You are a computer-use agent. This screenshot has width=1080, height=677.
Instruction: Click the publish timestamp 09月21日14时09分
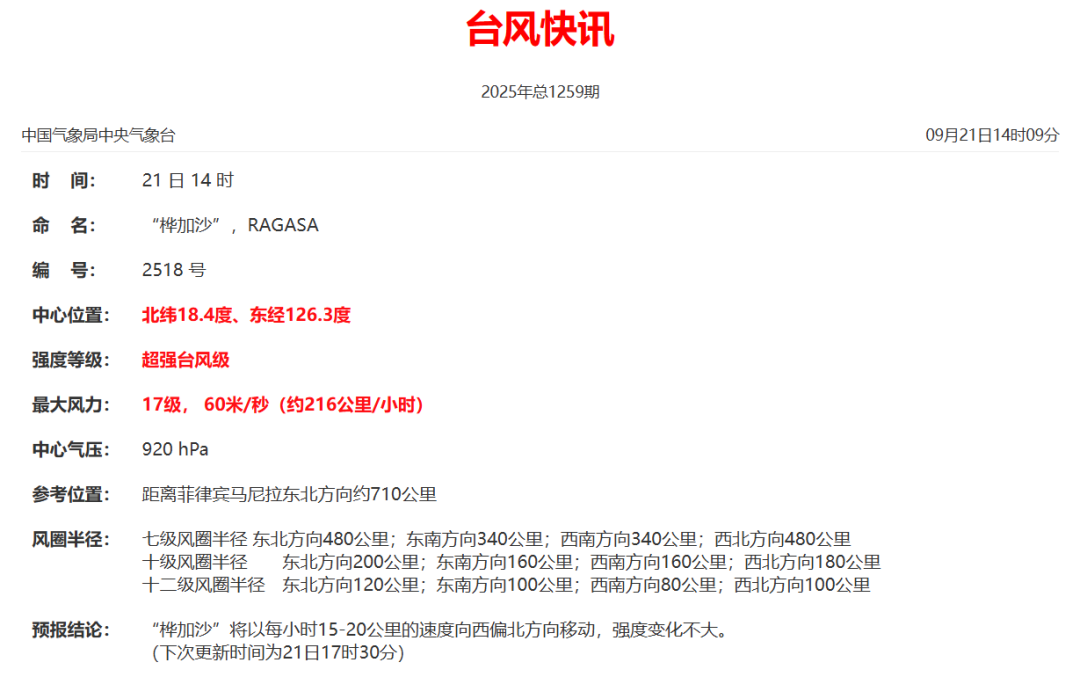click(992, 135)
